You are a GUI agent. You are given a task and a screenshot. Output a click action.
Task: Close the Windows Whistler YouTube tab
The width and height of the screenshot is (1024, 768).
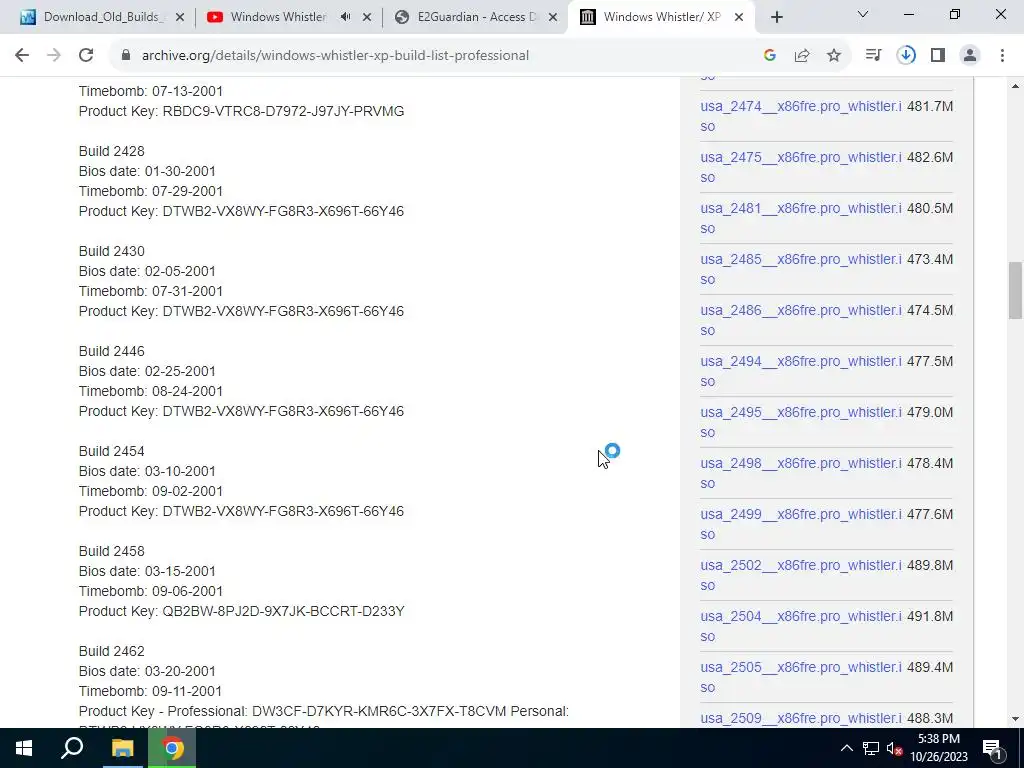point(367,17)
